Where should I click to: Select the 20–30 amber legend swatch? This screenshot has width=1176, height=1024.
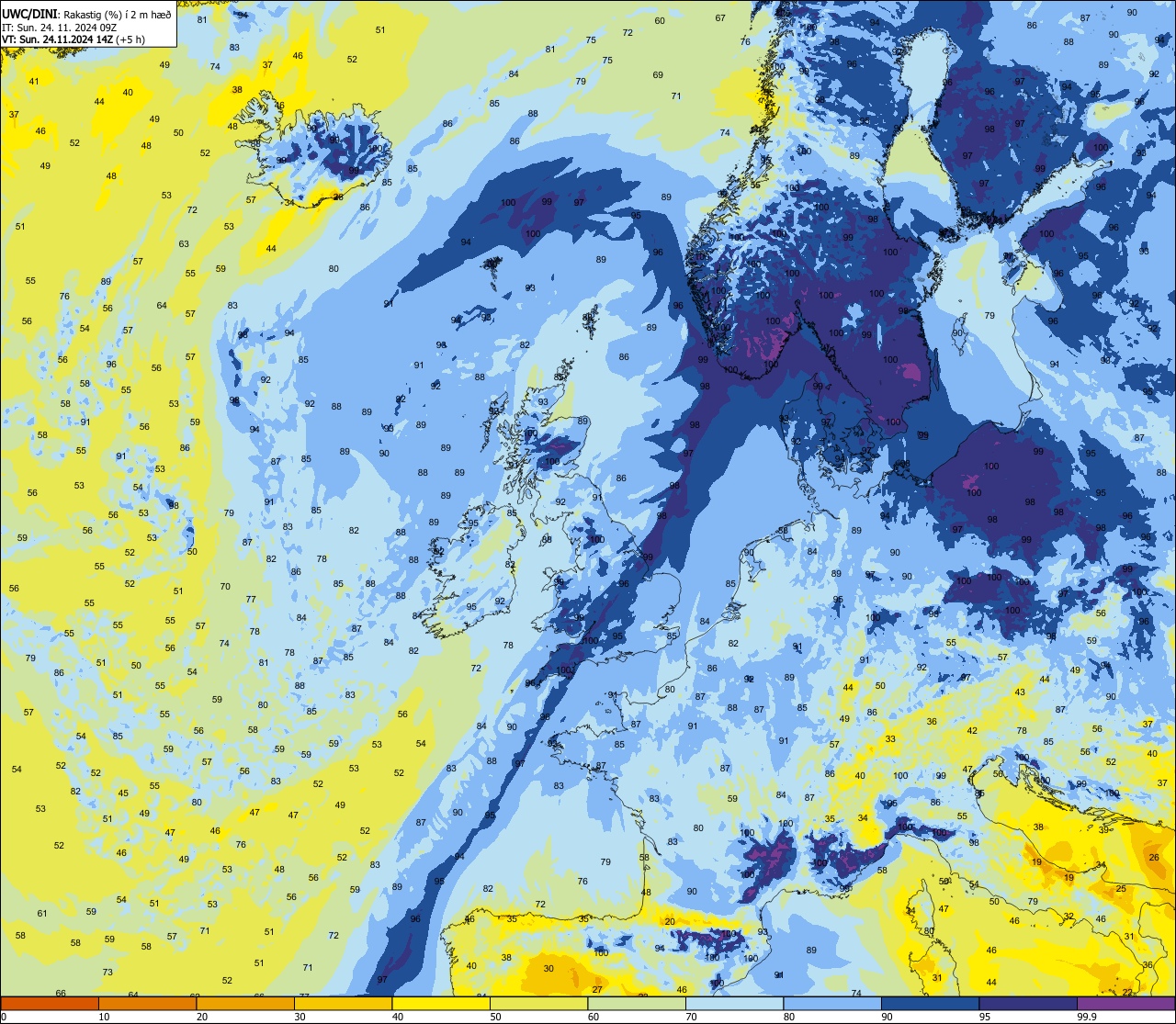click(245, 1003)
